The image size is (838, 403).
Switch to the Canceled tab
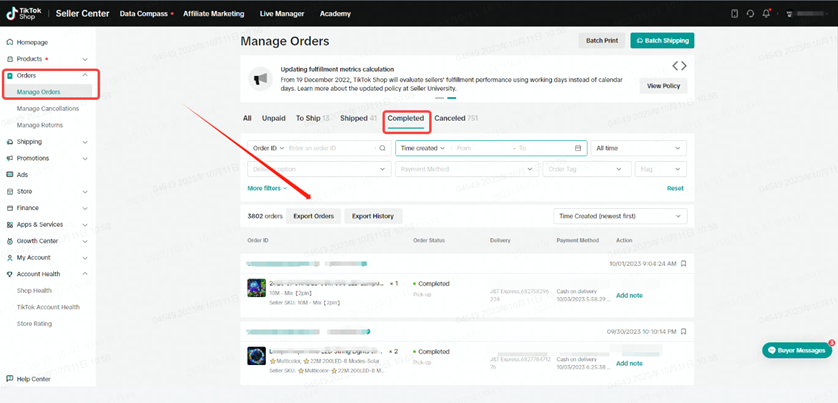tap(456, 118)
